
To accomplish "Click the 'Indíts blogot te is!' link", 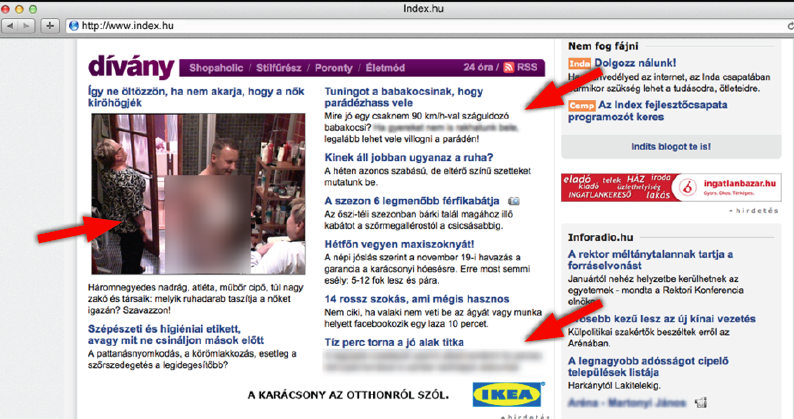I will point(669,146).
